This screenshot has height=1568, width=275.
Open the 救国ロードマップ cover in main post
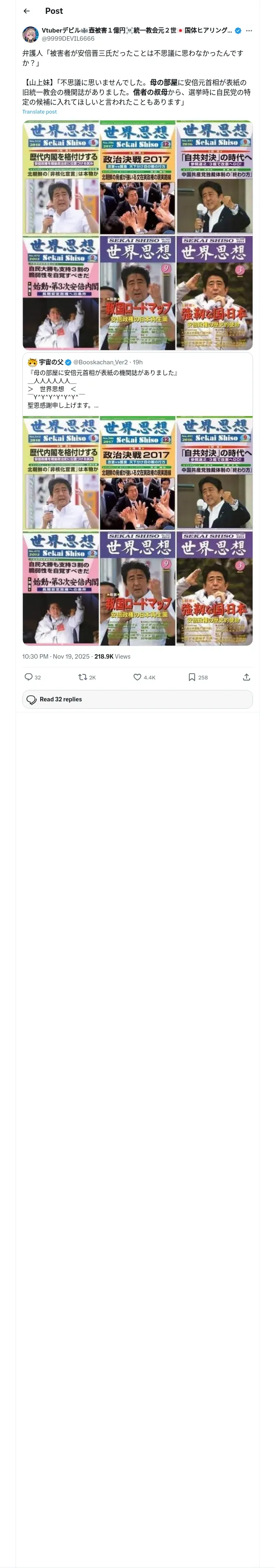point(137,292)
